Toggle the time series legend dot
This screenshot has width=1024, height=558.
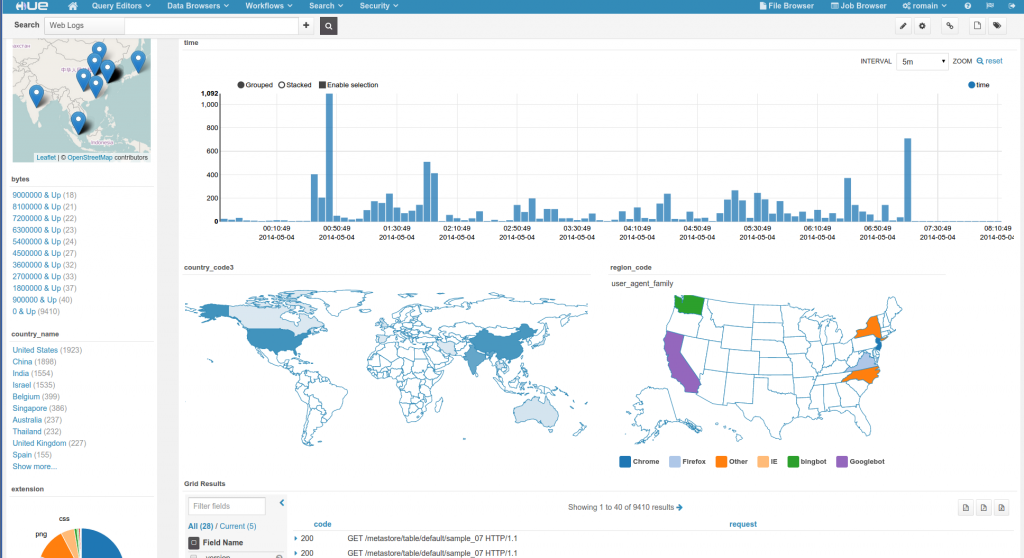click(x=971, y=85)
